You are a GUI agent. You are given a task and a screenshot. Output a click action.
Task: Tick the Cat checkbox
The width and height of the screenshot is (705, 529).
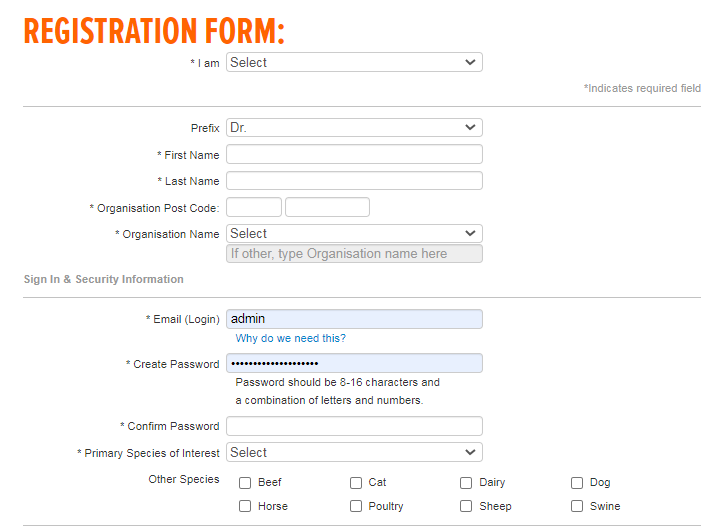[356, 483]
